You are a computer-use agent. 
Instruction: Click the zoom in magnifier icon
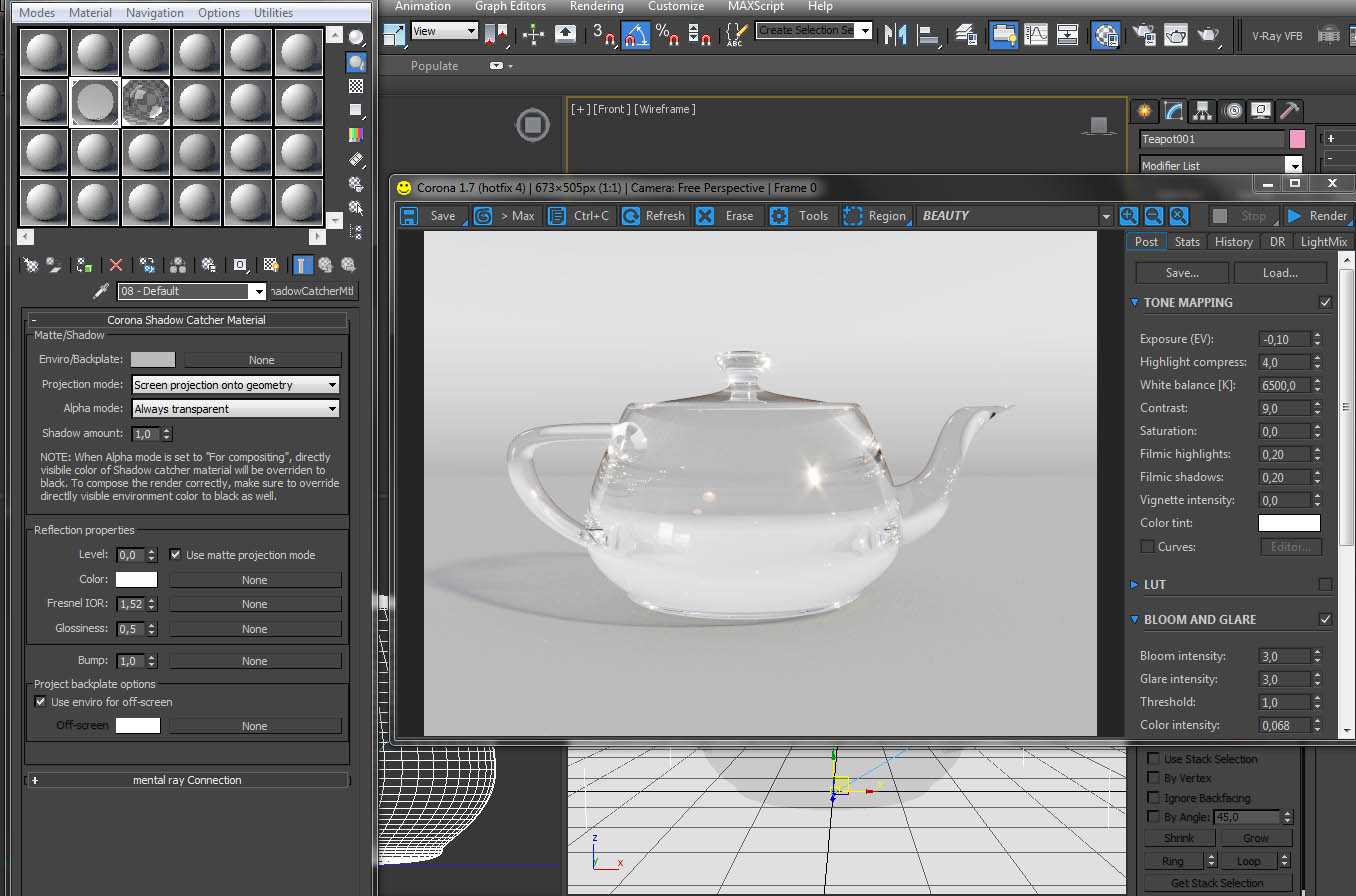click(1129, 216)
